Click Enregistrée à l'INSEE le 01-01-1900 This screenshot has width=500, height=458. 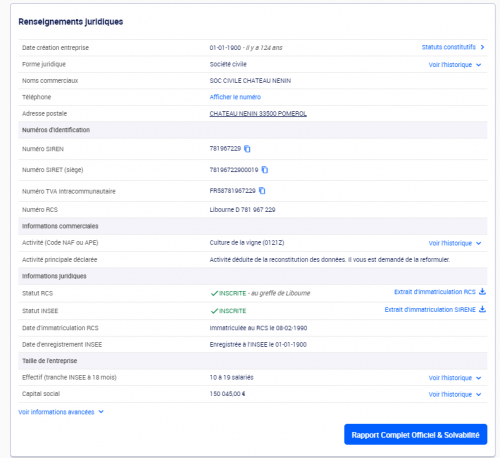tap(258, 345)
